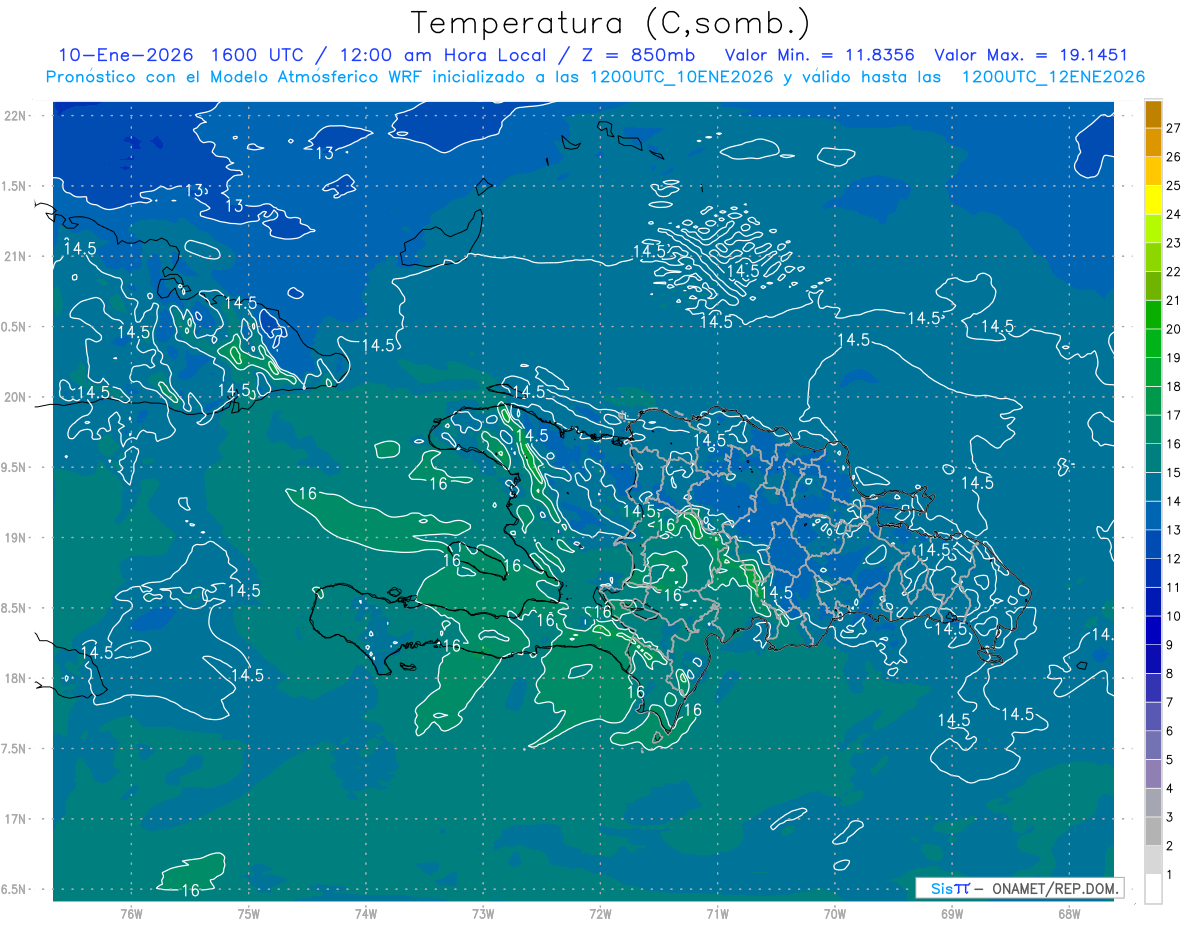Click the 73W longitude axis label
Screen dimensions: 1200x927
[483, 914]
